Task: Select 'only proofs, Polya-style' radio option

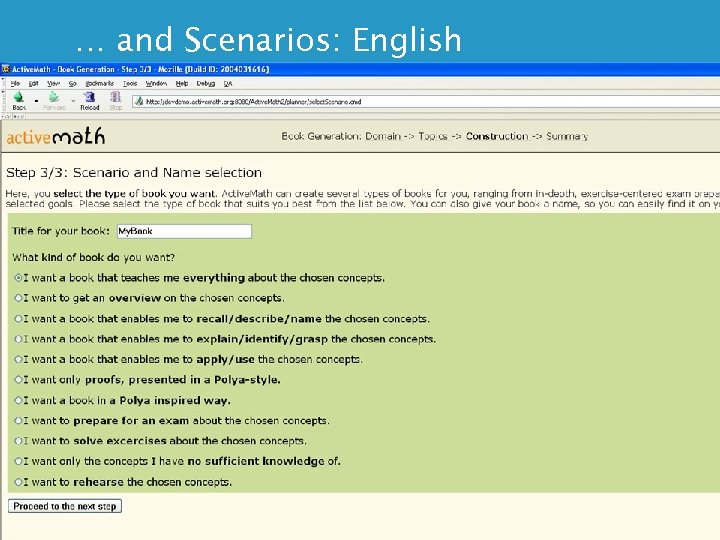Action: point(18,379)
